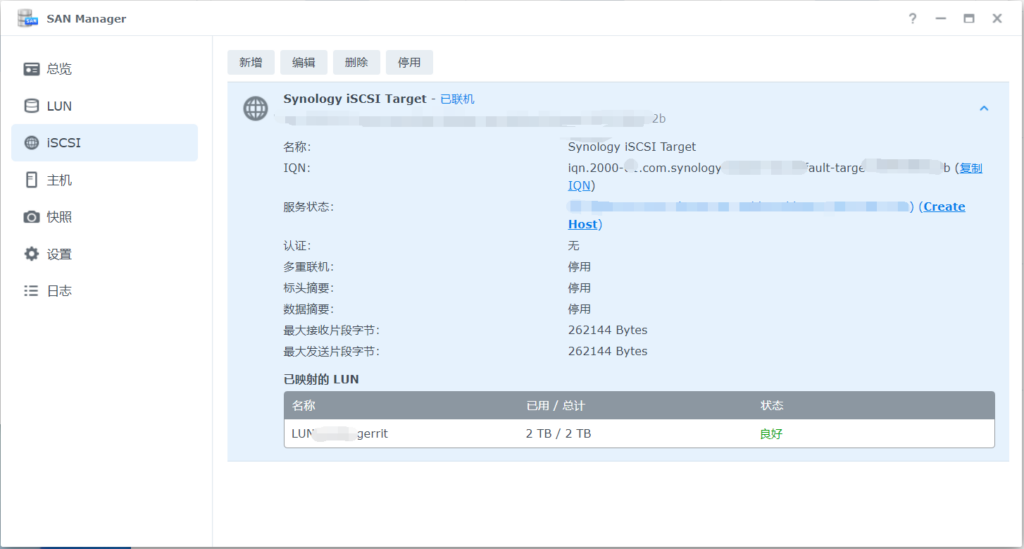
Task: Click the 多重联机 value 停用
Action: click(x=579, y=267)
